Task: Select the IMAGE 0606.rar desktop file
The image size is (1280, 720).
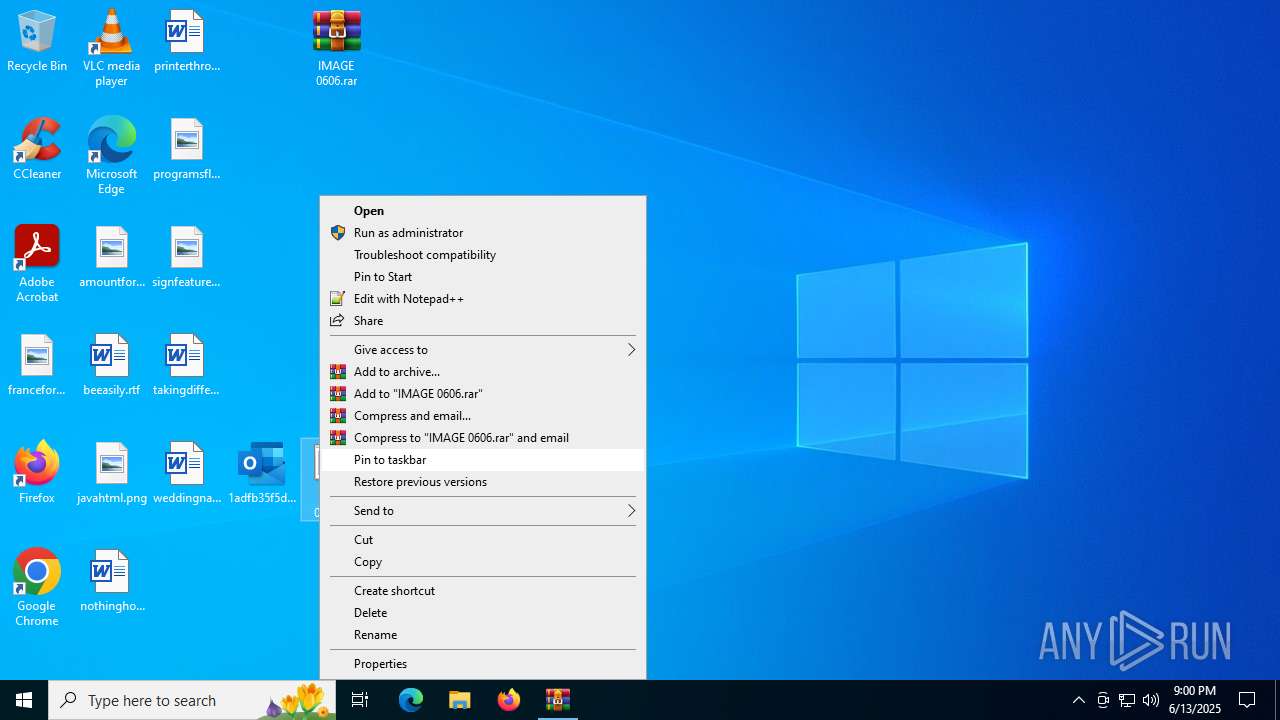Action: tap(336, 48)
